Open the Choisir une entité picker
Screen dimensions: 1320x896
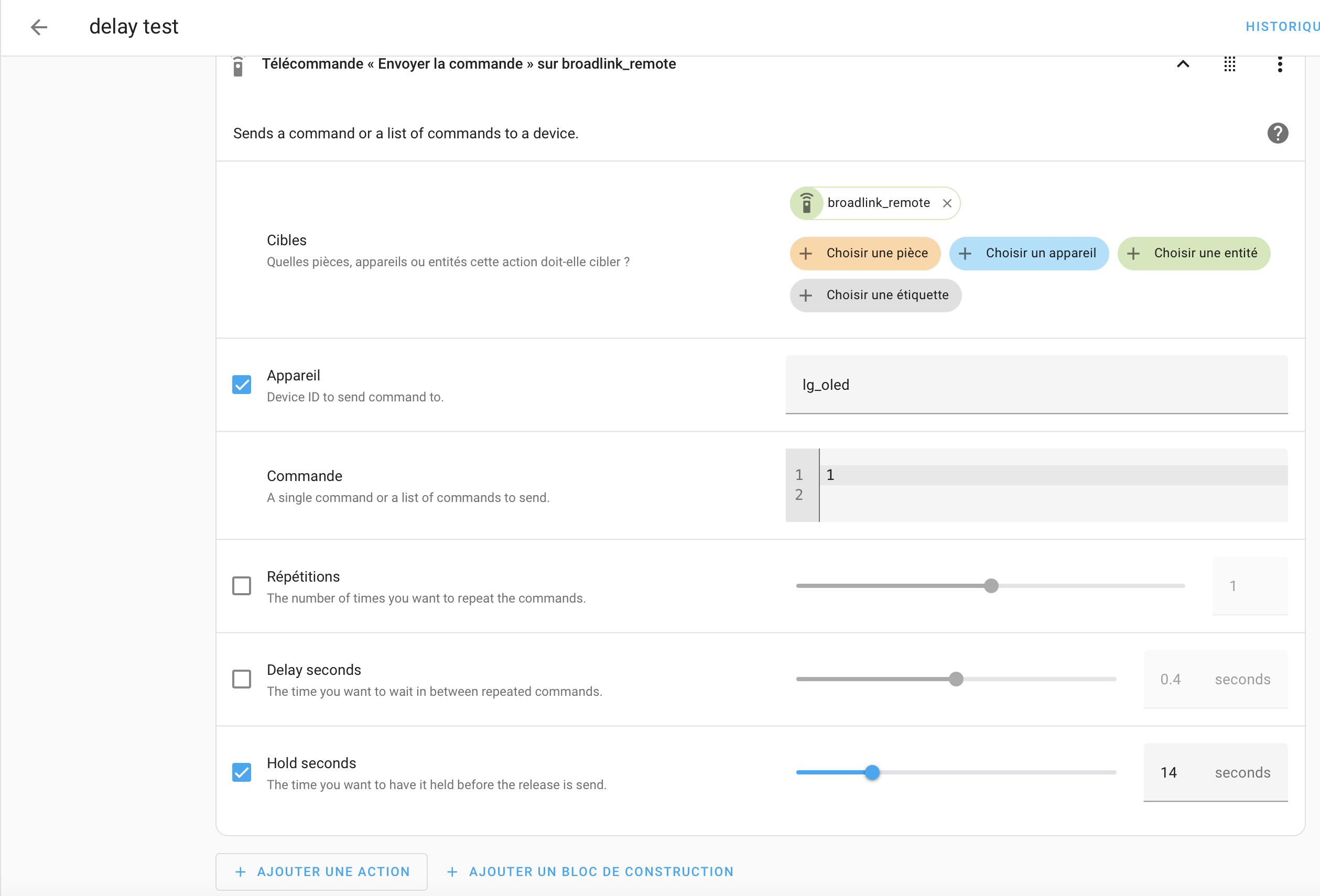coord(1193,253)
